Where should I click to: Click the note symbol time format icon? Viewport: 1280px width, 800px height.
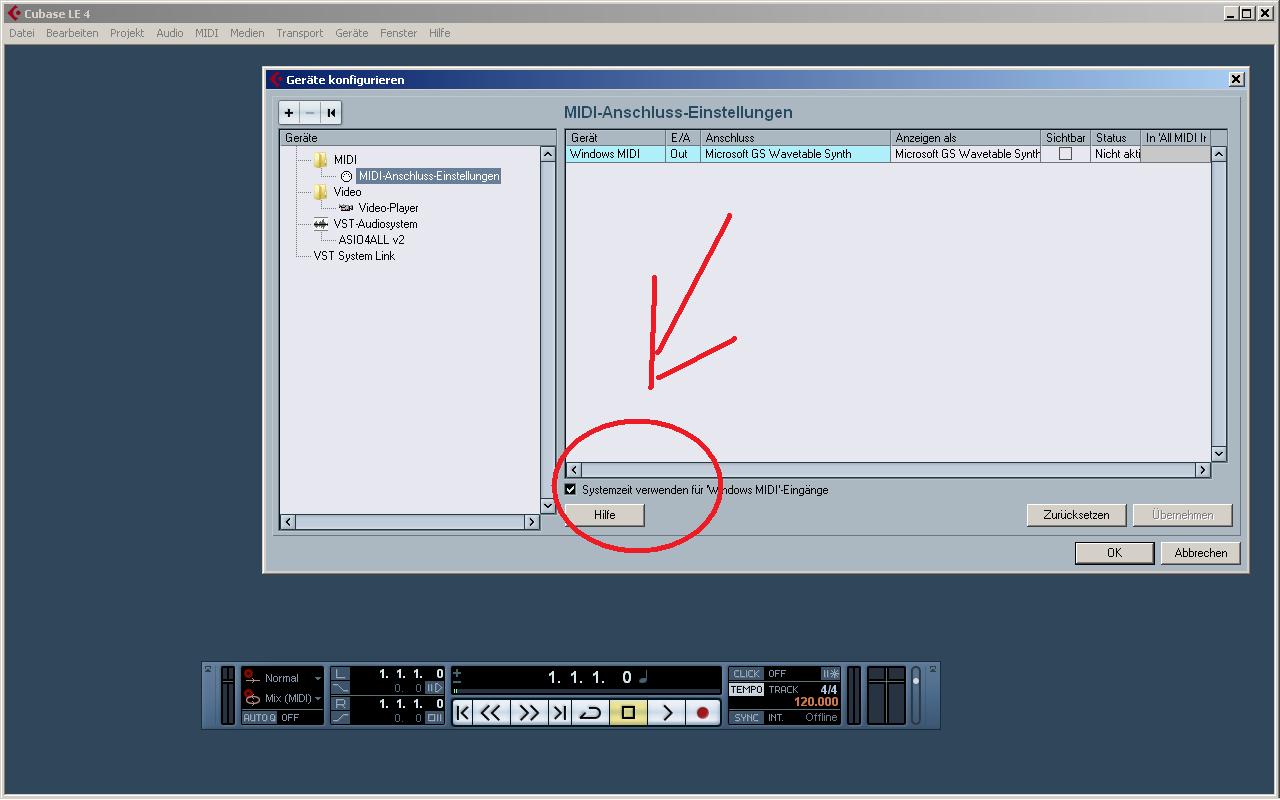click(x=643, y=677)
